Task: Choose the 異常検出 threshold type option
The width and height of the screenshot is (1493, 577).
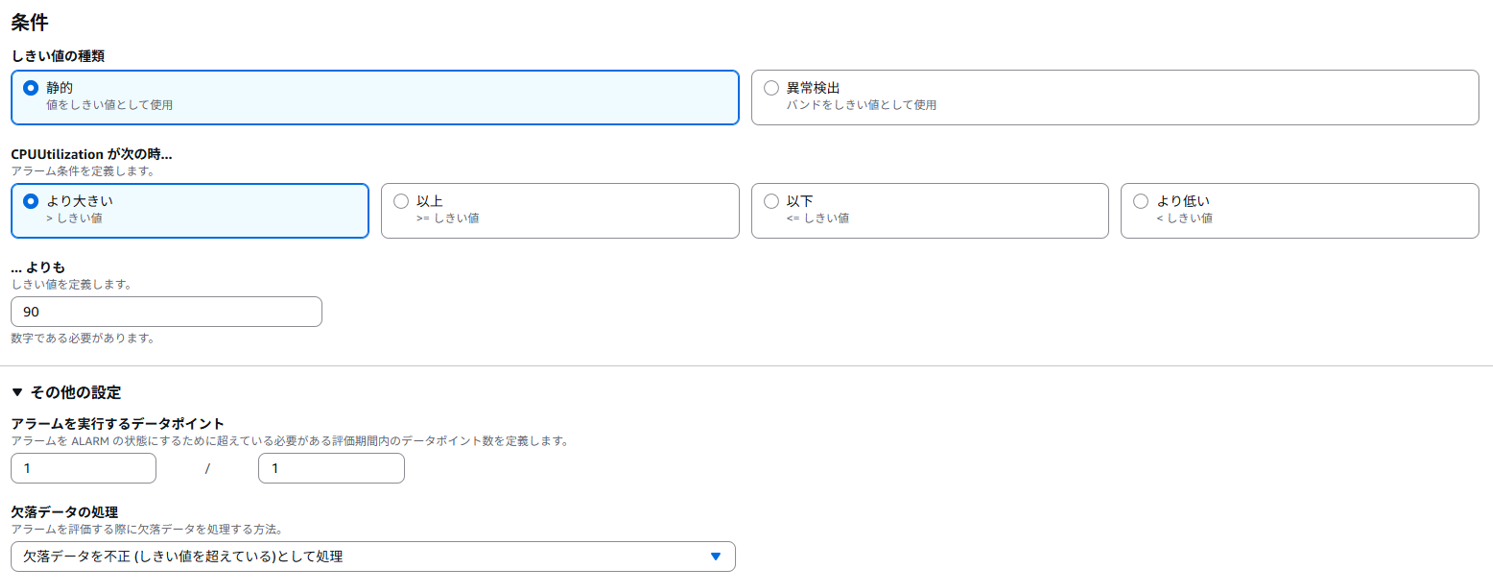Action: (771, 88)
